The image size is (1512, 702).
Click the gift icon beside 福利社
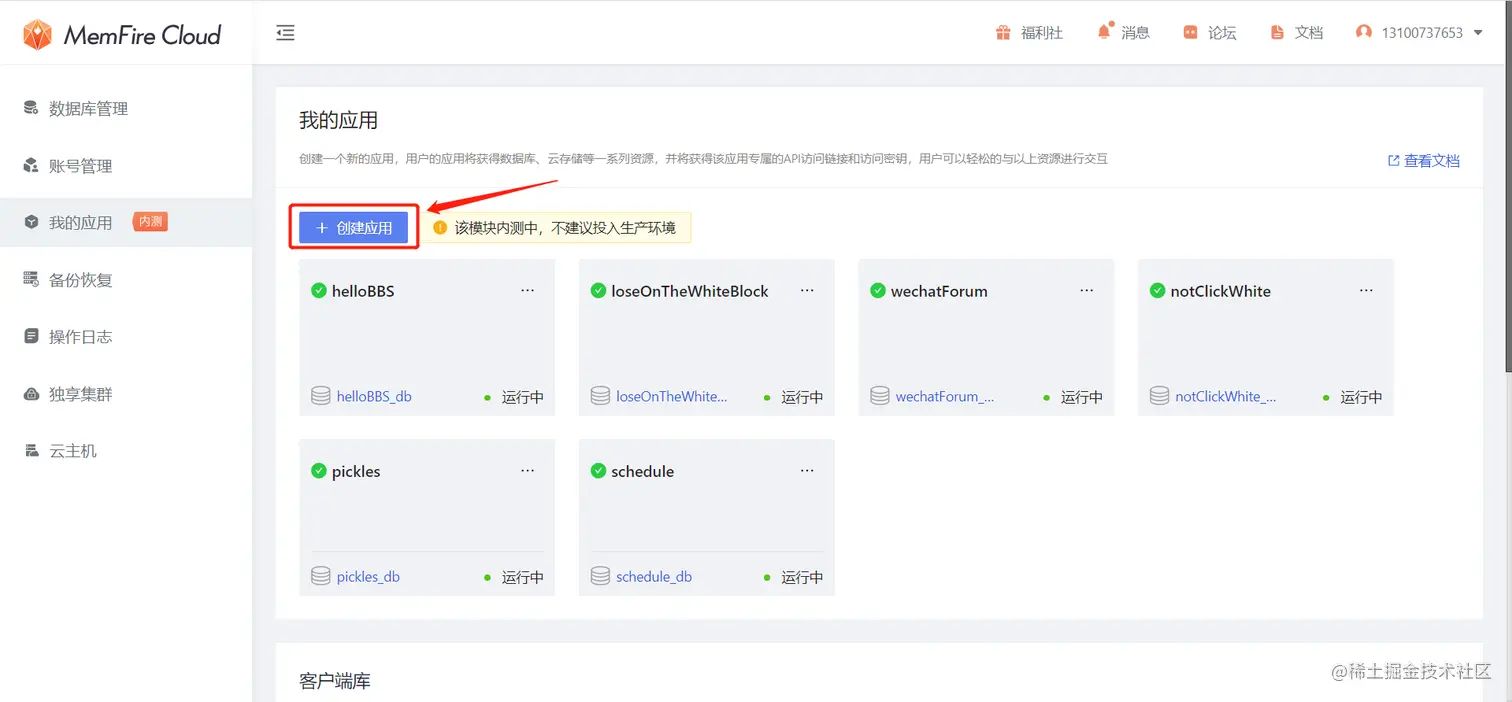click(x=1003, y=33)
